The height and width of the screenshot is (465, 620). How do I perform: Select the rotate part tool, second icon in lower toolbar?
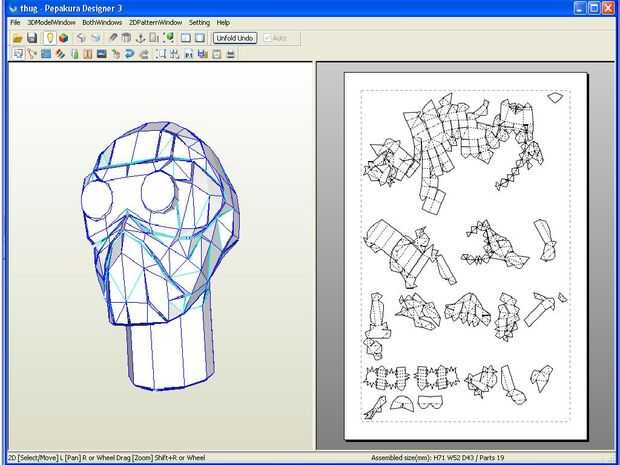(x=32, y=53)
